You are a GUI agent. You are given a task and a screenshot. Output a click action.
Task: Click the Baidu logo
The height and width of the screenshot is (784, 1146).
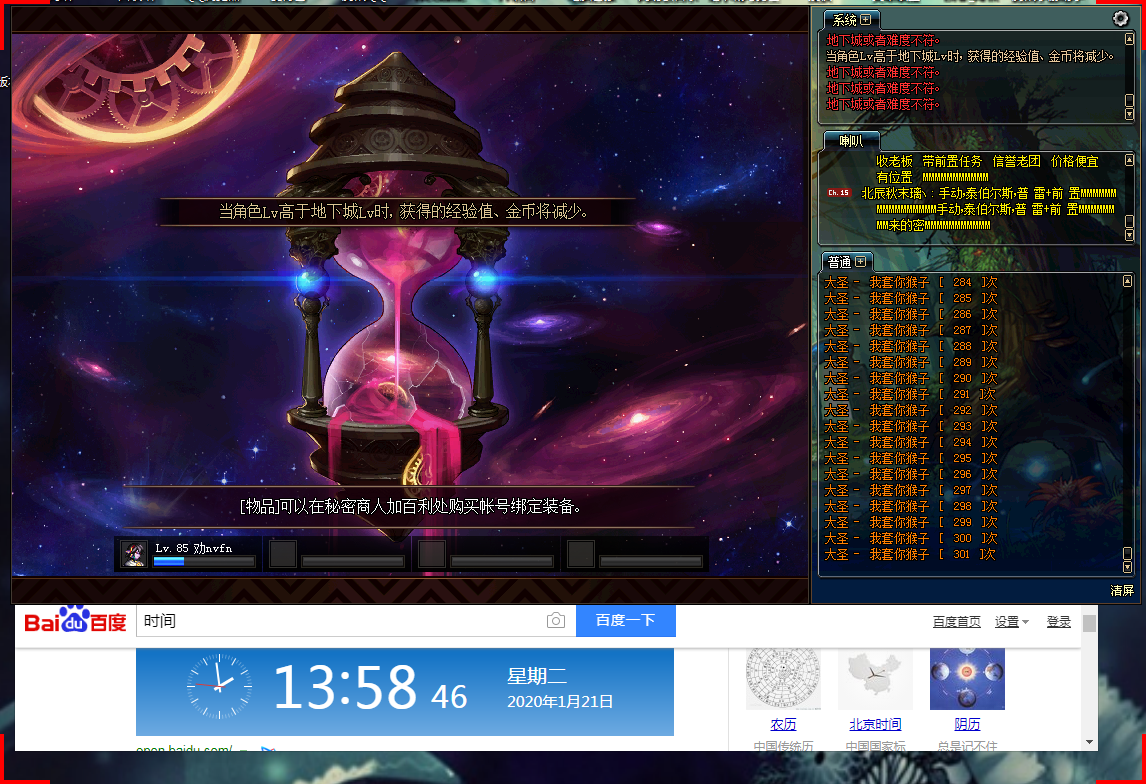pyautogui.click(x=75, y=621)
